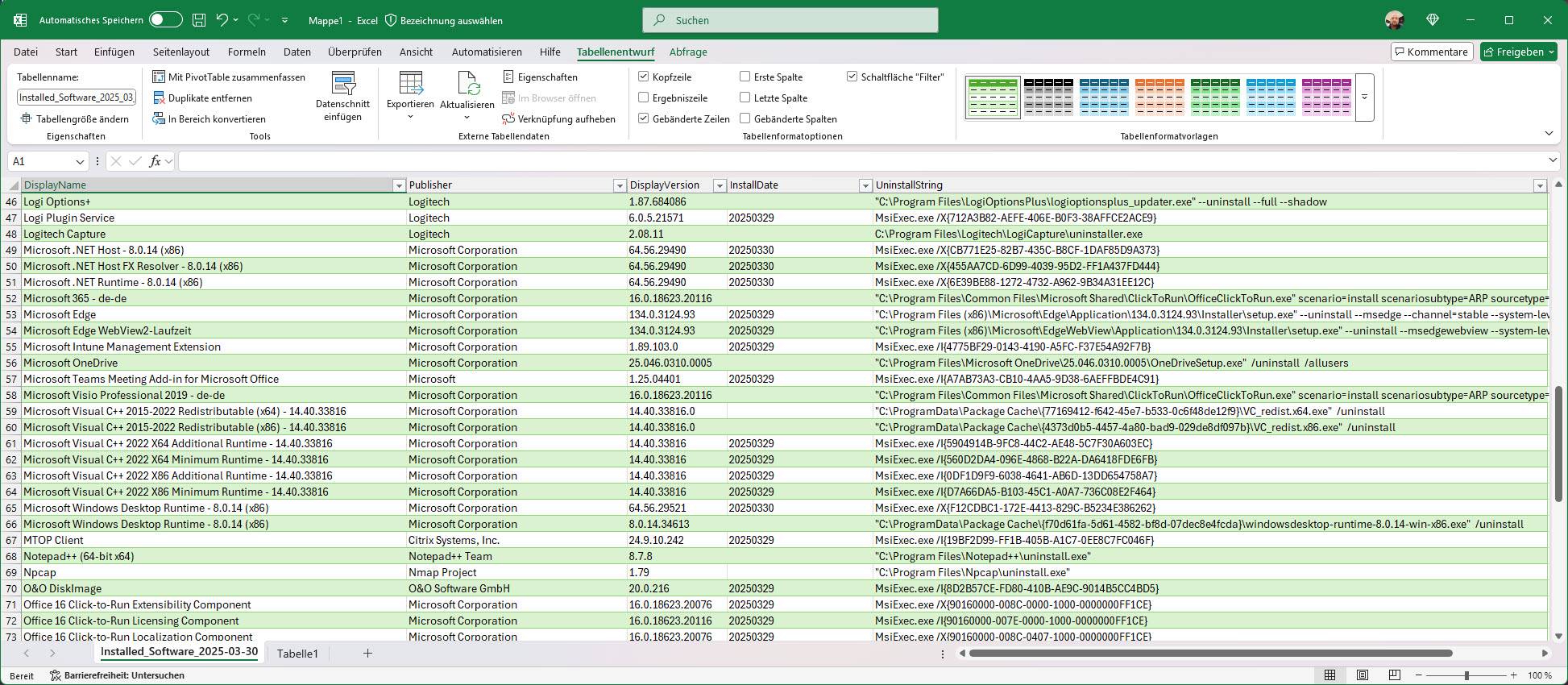Click the Kommentare button

click(1432, 52)
